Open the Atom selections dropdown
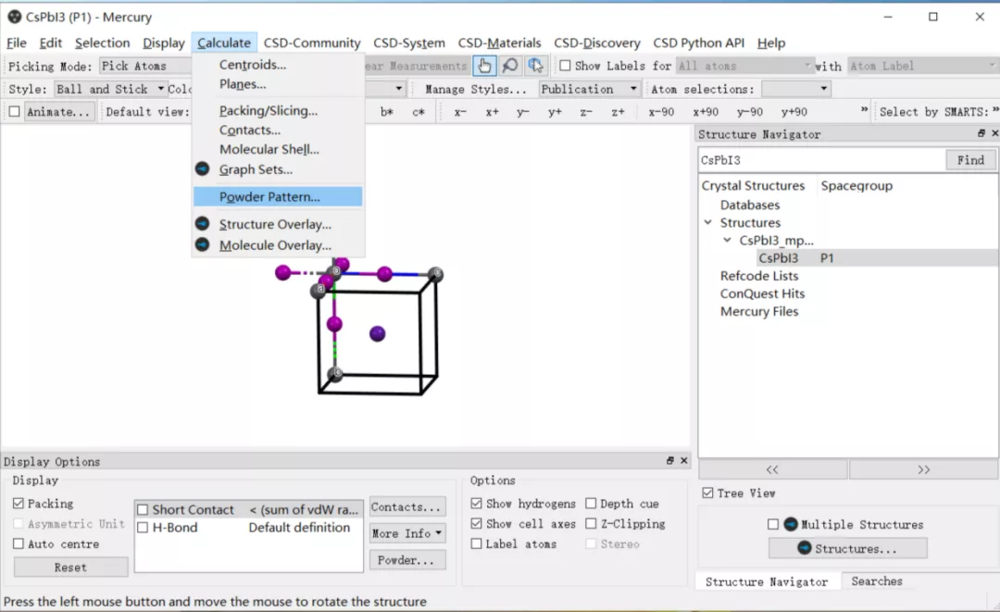 (x=796, y=89)
